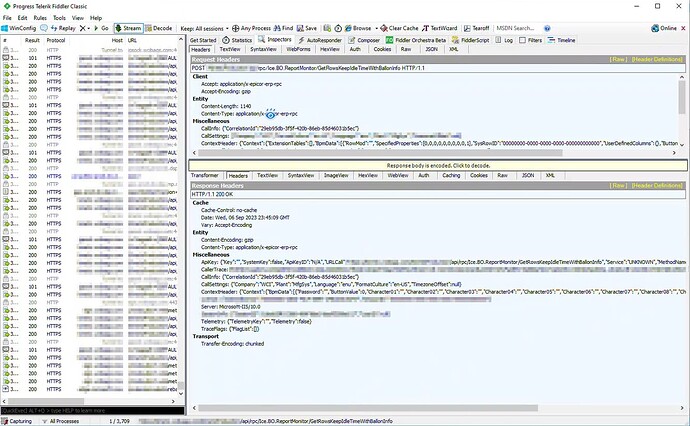Screen dimensions: 690x426
Task: Sort sessions by Host column
Action: coord(117,40)
